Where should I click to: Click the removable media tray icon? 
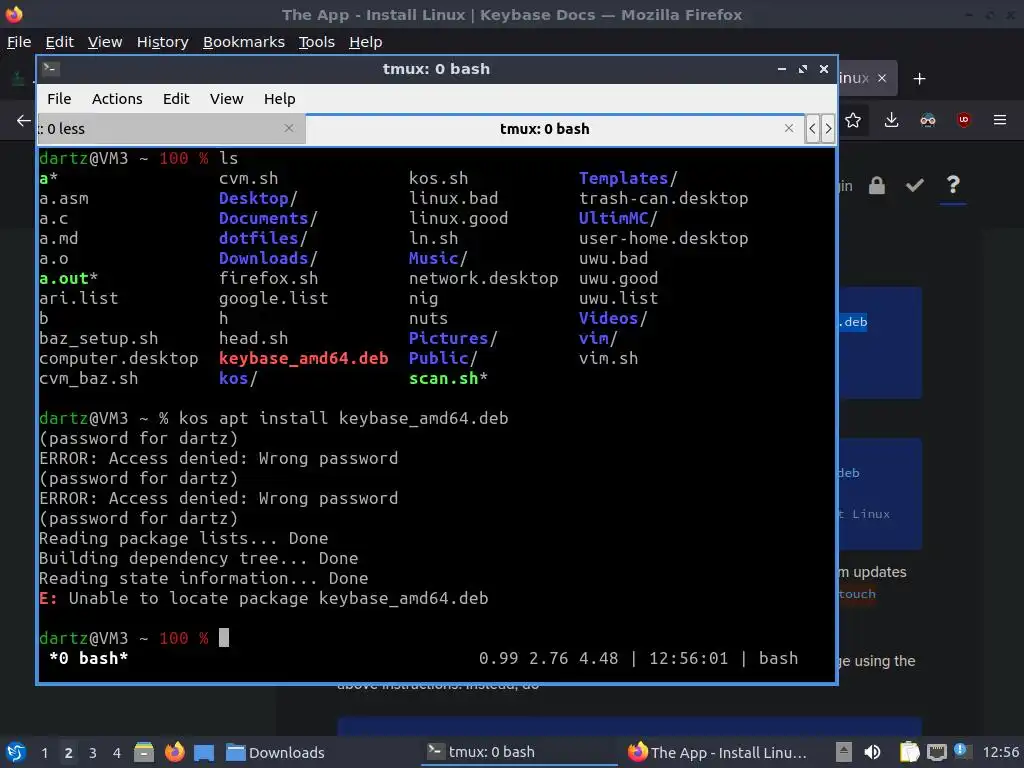coord(844,752)
